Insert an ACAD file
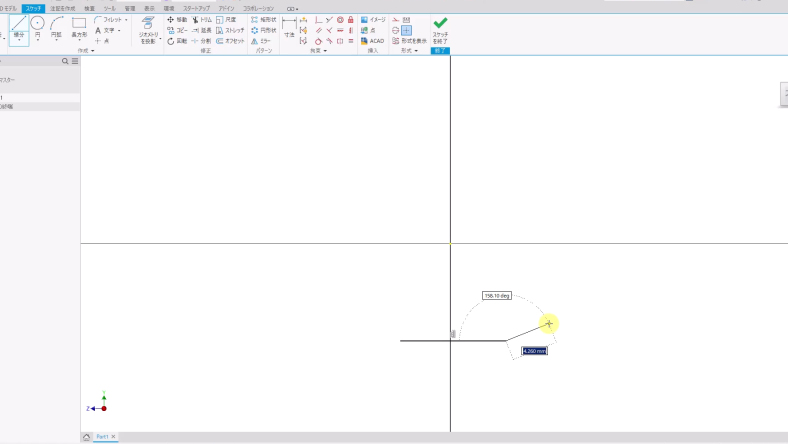 point(372,41)
